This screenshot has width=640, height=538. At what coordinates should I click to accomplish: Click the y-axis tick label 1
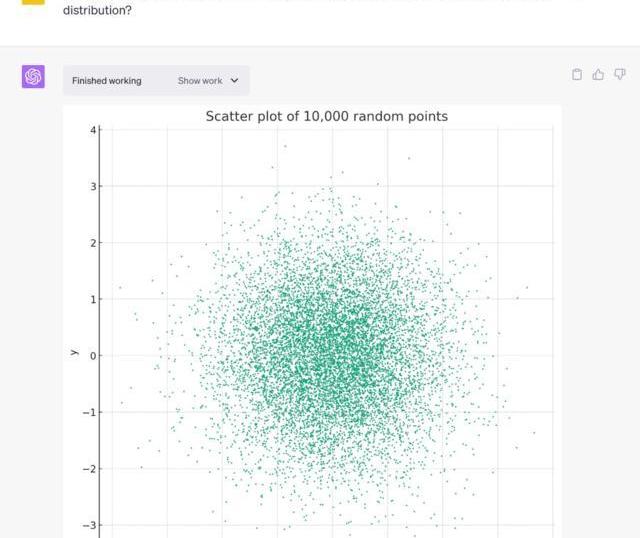(x=92, y=299)
